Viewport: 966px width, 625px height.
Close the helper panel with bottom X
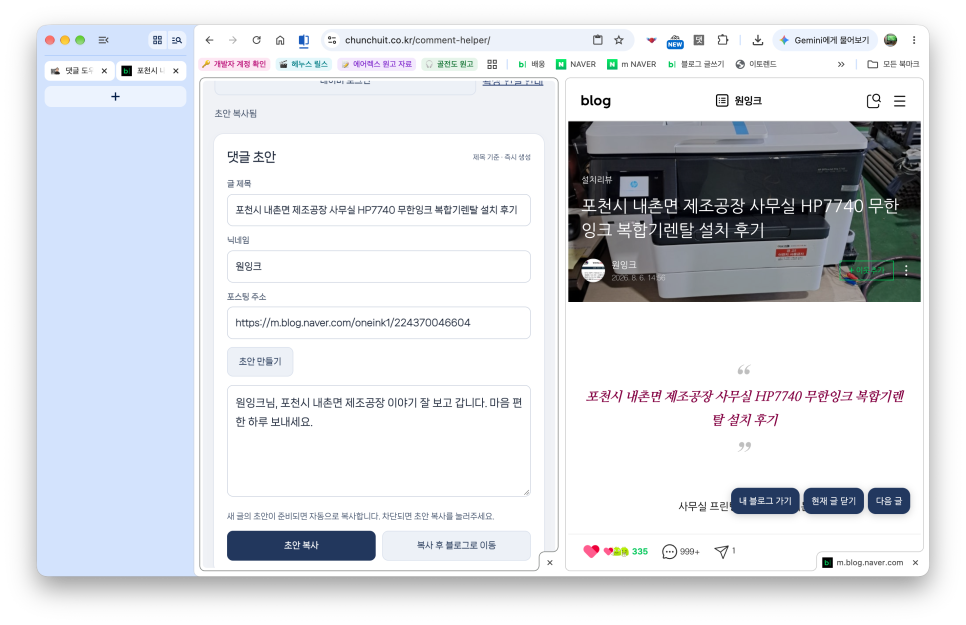click(550, 562)
